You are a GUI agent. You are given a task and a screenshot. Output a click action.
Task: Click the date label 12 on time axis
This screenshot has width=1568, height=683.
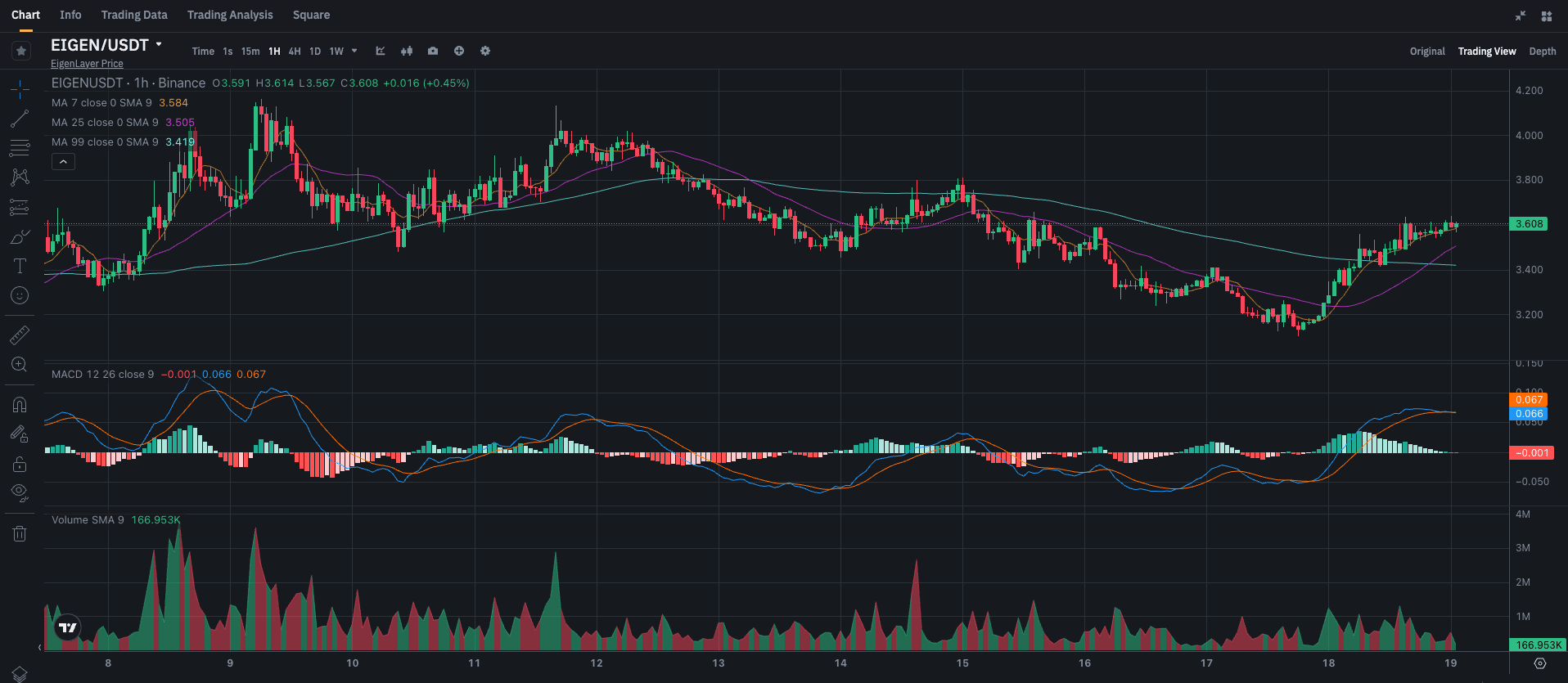[597, 663]
